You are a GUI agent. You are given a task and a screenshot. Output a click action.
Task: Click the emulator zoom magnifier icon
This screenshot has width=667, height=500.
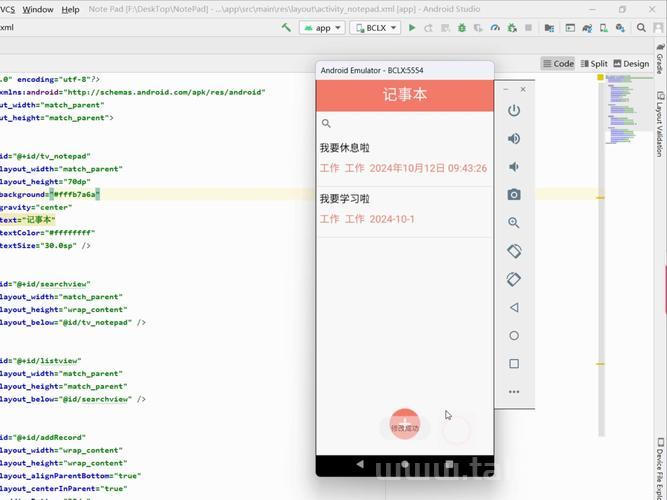click(x=514, y=223)
